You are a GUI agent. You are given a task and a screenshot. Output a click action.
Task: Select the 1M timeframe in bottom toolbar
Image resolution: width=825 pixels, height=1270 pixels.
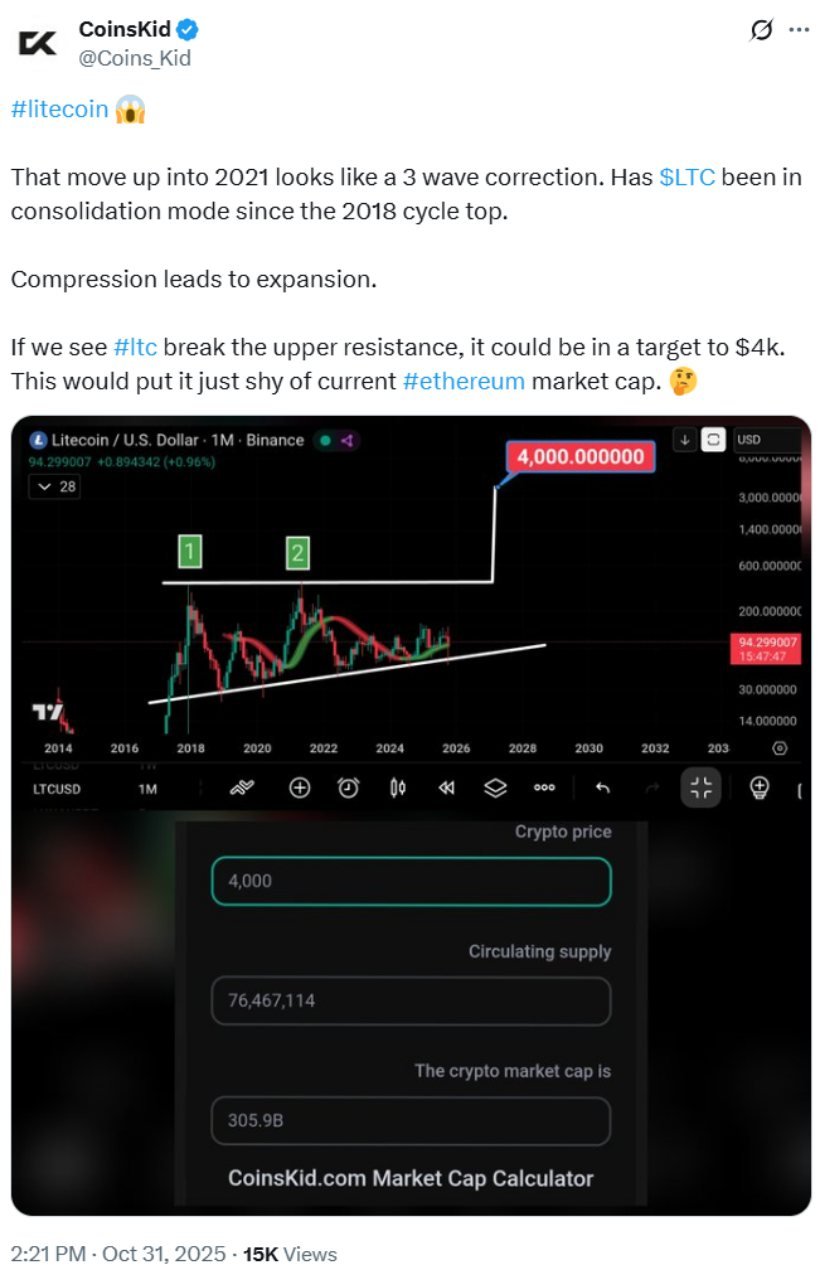tap(147, 789)
